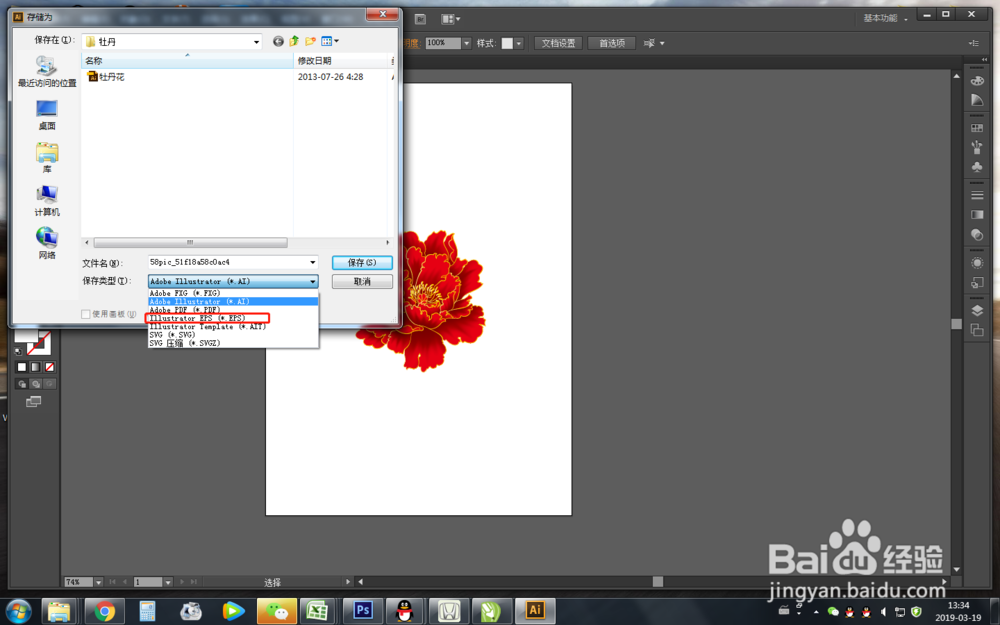The width and height of the screenshot is (1000, 625).
Task: Choose SVG 压缩 (*.SVGZ) format
Action: pos(233,343)
